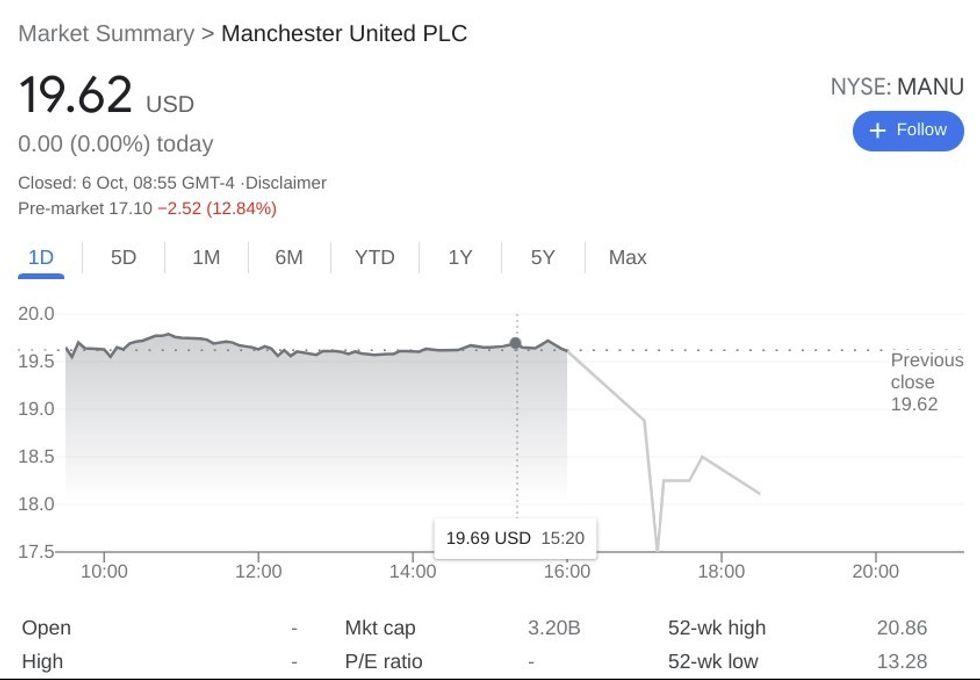Click the after-hours low point on chart
Viewport: 980px width, 680px height.
(657, 549)
